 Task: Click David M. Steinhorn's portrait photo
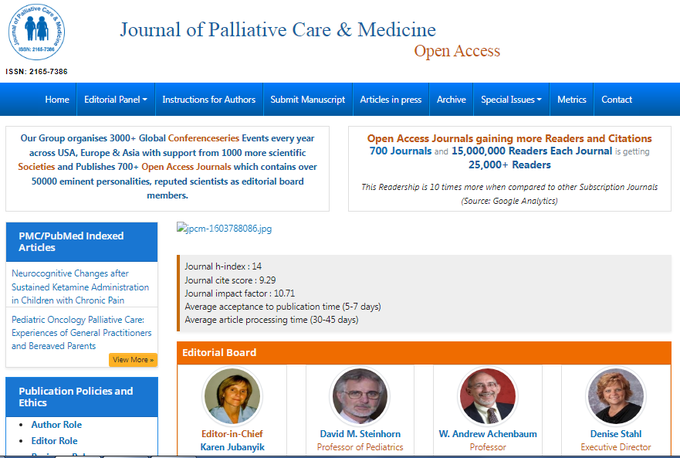[x=360, y=396]
